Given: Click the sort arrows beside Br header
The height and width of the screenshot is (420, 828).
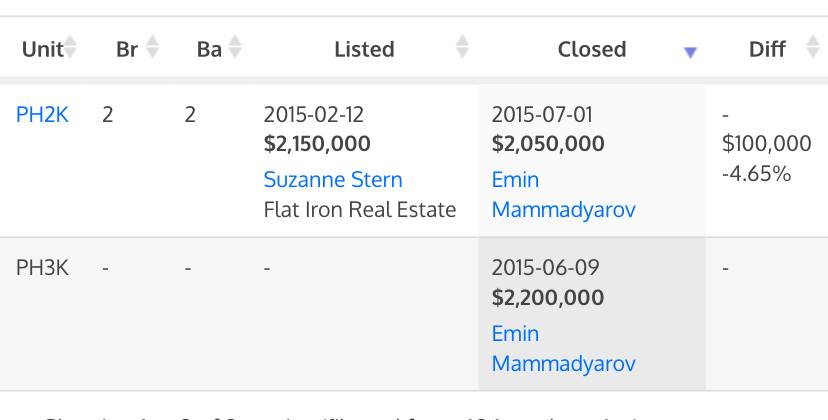Looking at the screenshot, I should (x=152, y=47).
